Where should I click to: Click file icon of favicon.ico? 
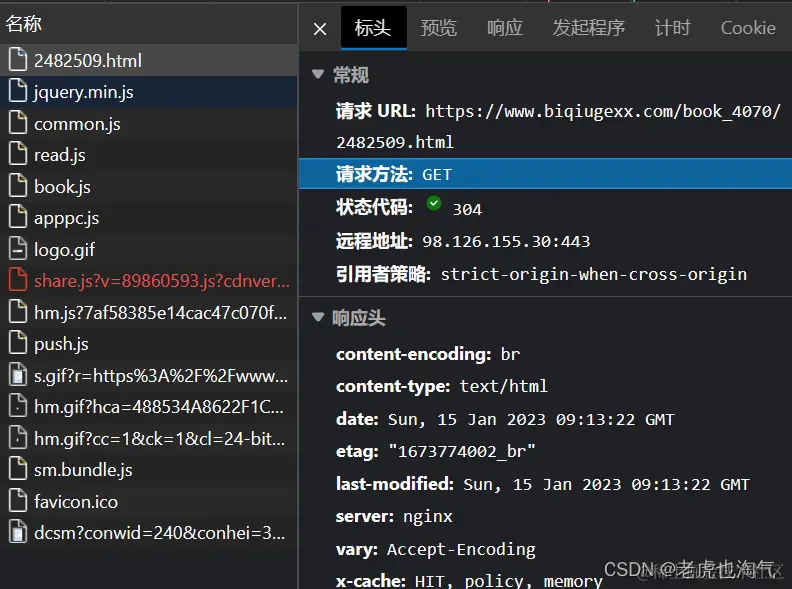point(18,501)
